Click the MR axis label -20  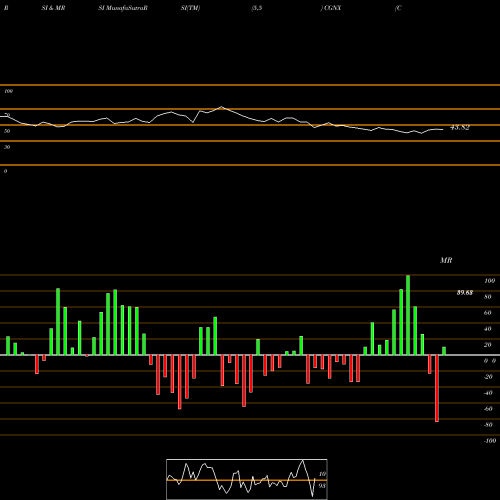(488, 377)
